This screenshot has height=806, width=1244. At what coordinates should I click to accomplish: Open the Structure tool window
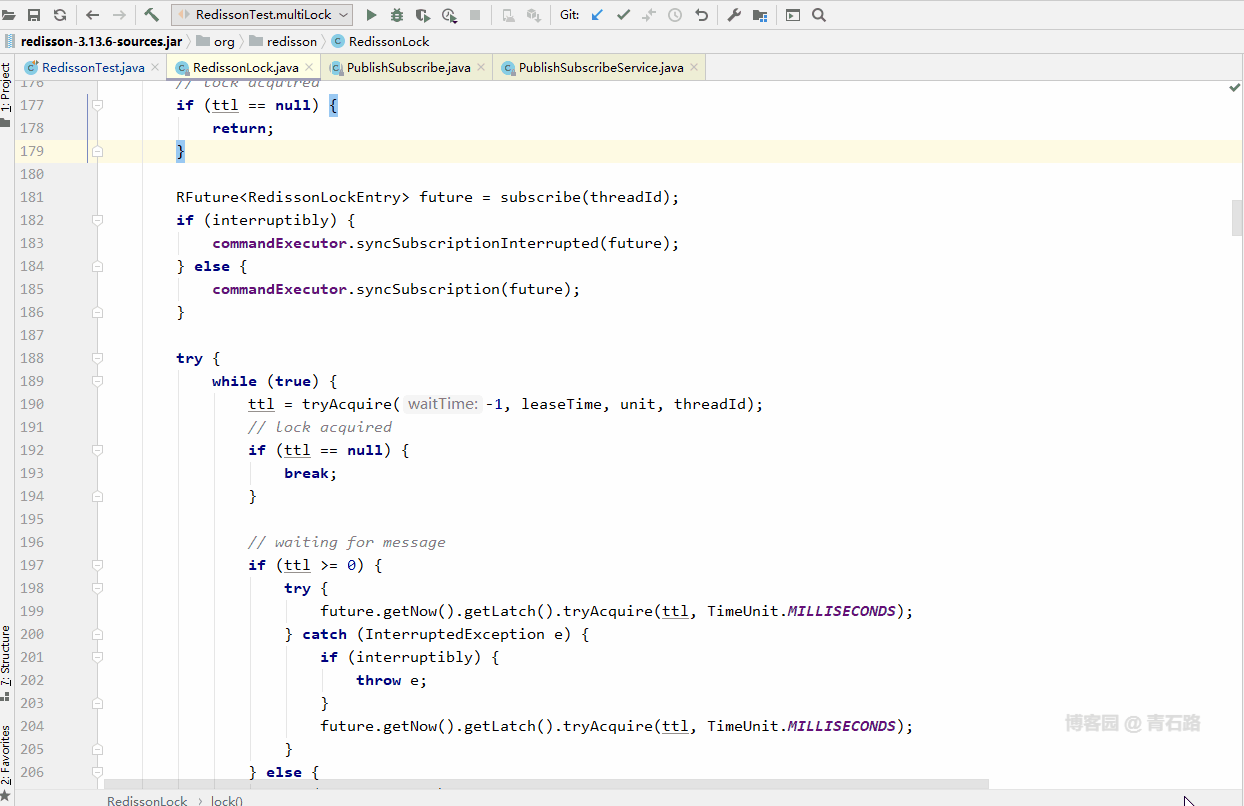pyautogui.click(x=6, y=662)
